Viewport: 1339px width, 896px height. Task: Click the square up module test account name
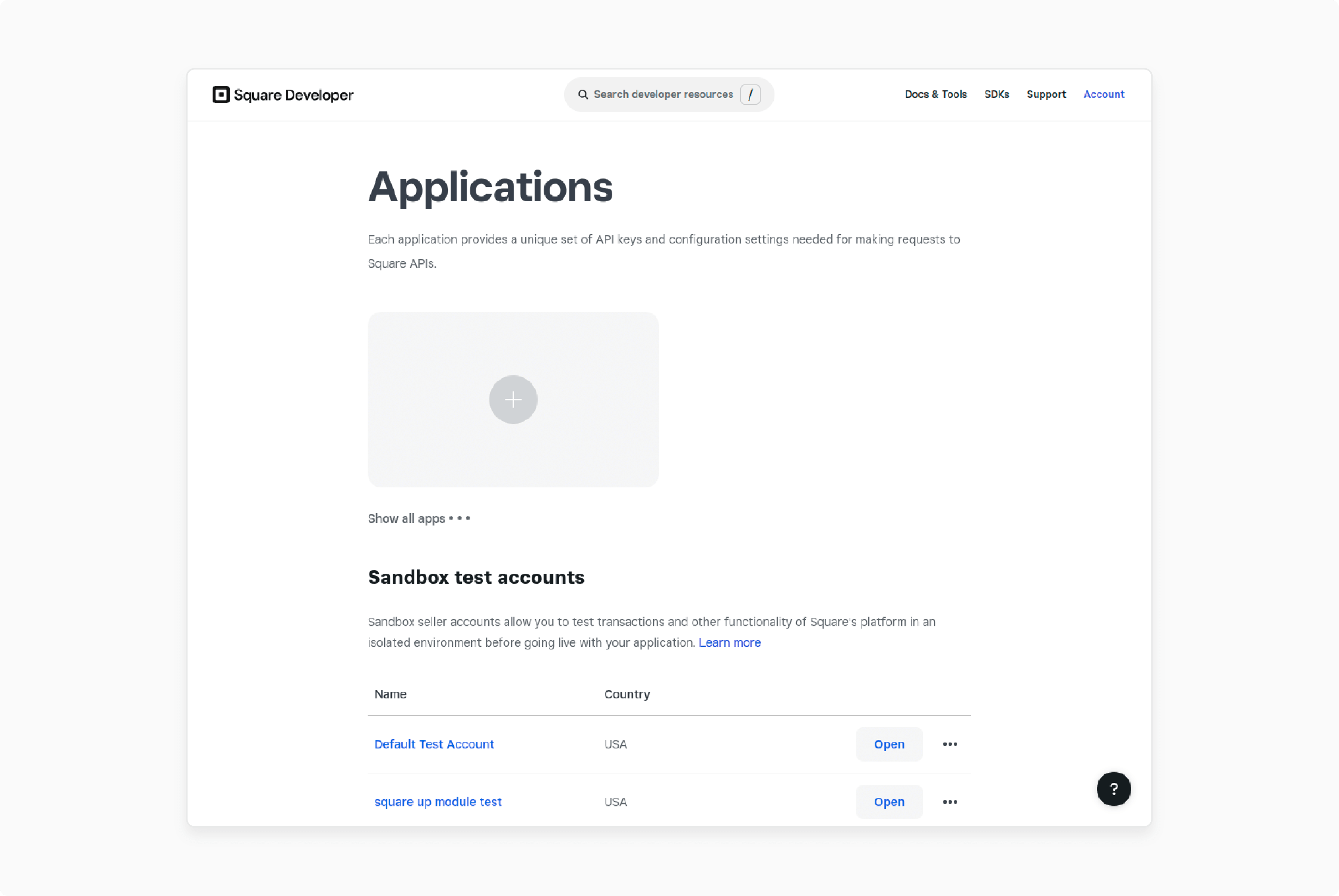click(x=438, y=801)
